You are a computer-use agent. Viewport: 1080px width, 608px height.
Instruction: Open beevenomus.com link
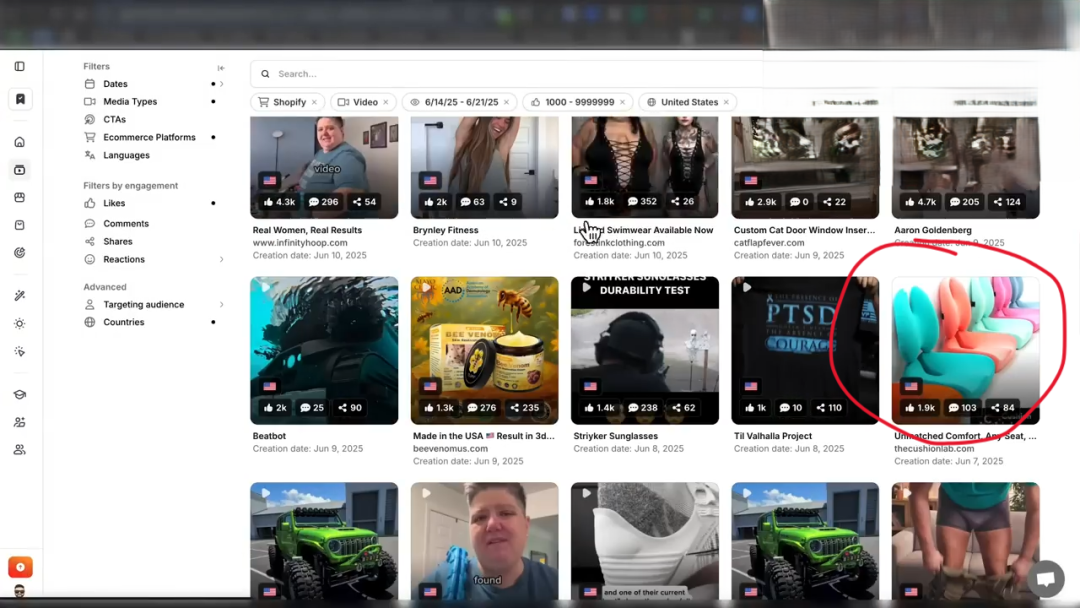[450, 448]
